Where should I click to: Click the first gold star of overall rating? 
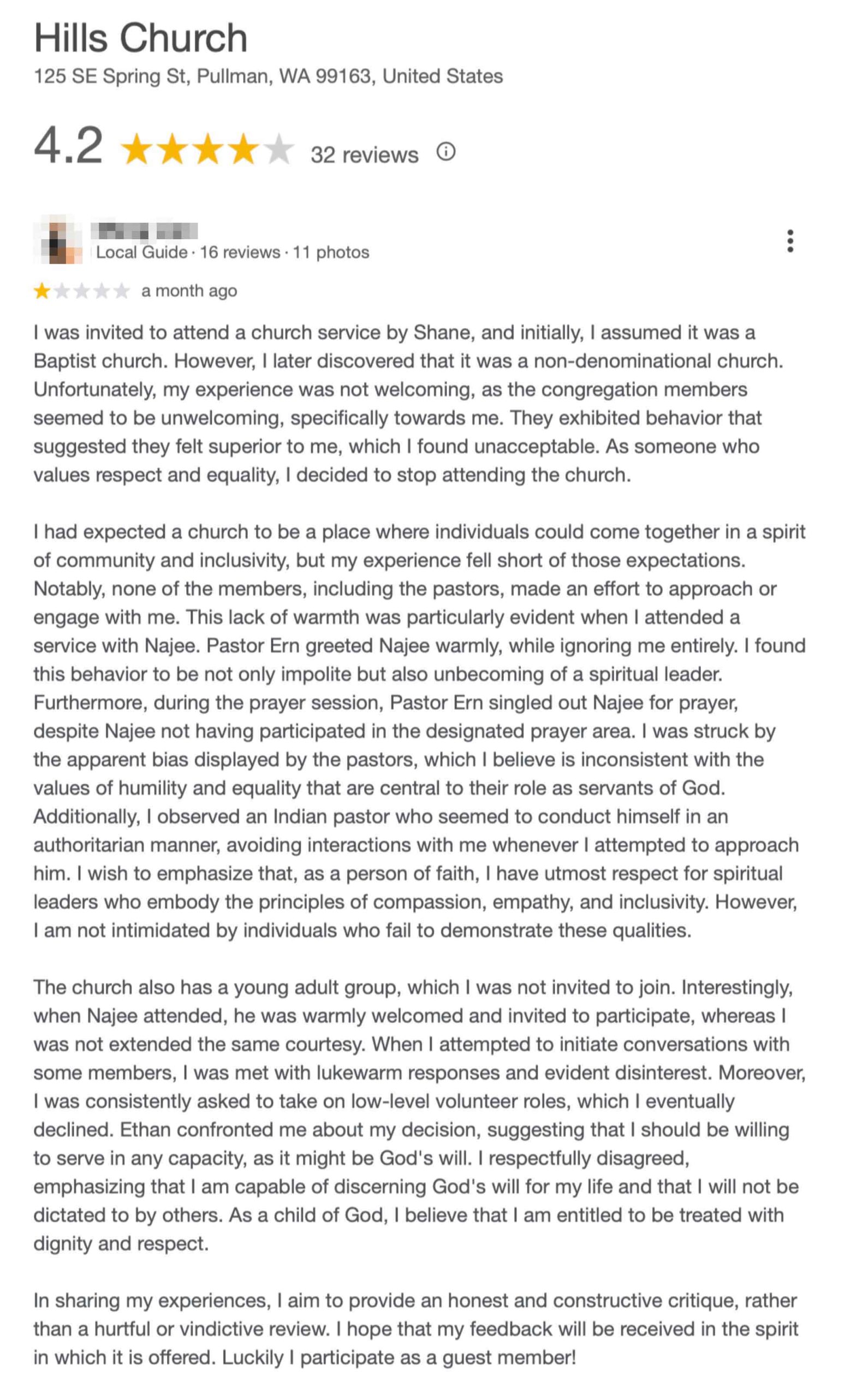pos(136,149)
